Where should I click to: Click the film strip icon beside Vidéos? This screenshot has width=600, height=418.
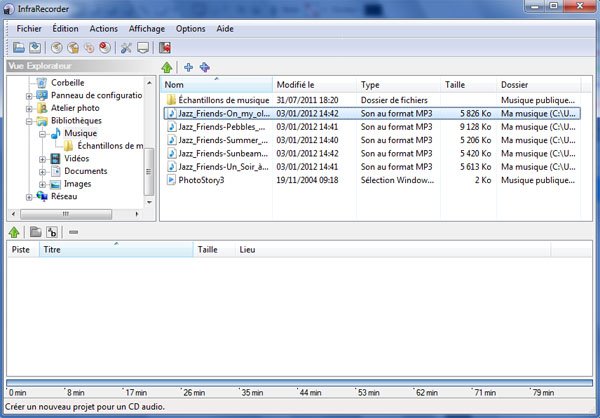click(55, 158)
